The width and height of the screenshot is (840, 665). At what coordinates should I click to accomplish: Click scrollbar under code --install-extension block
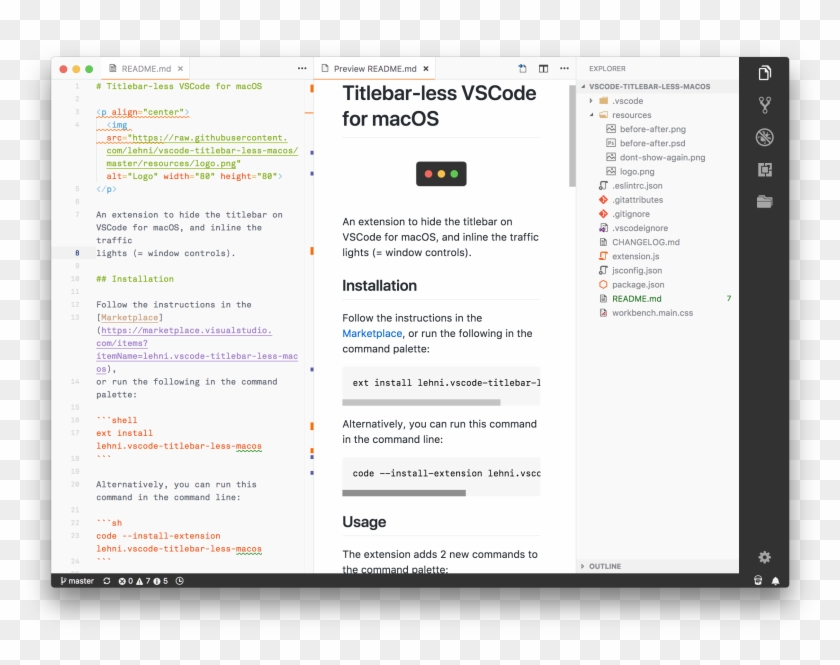click(404, 493)
